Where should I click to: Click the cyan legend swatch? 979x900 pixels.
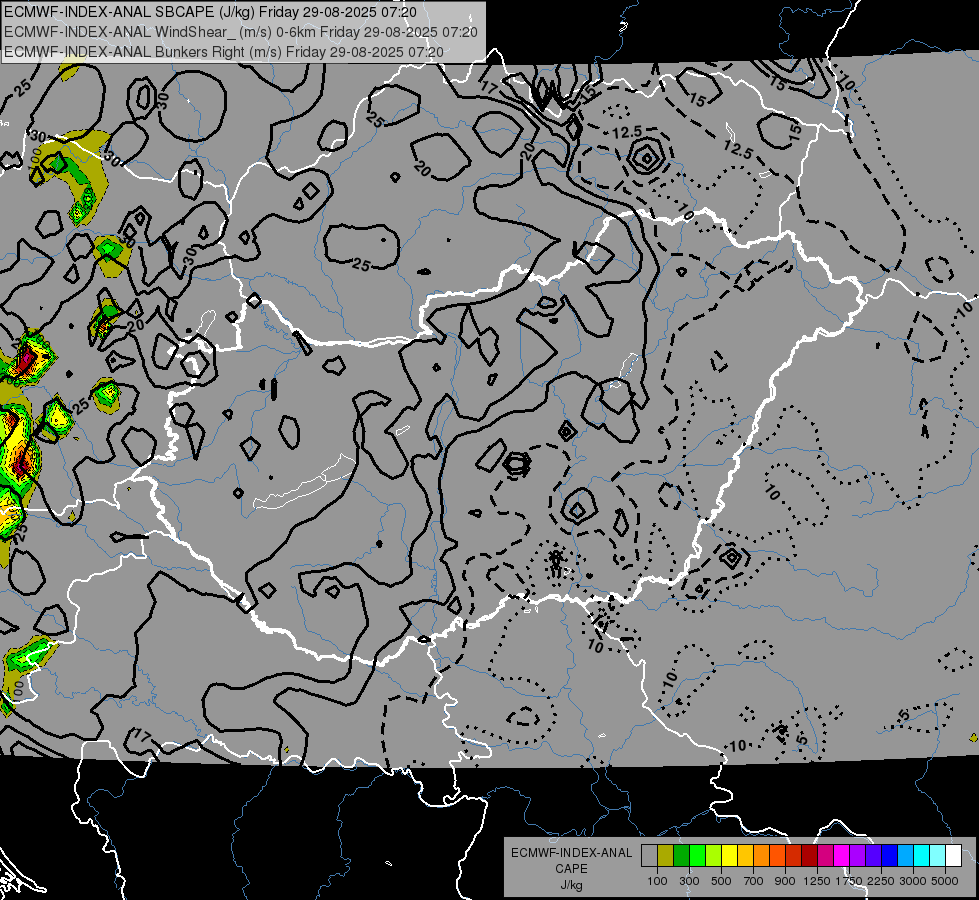(x=922, y=856)
